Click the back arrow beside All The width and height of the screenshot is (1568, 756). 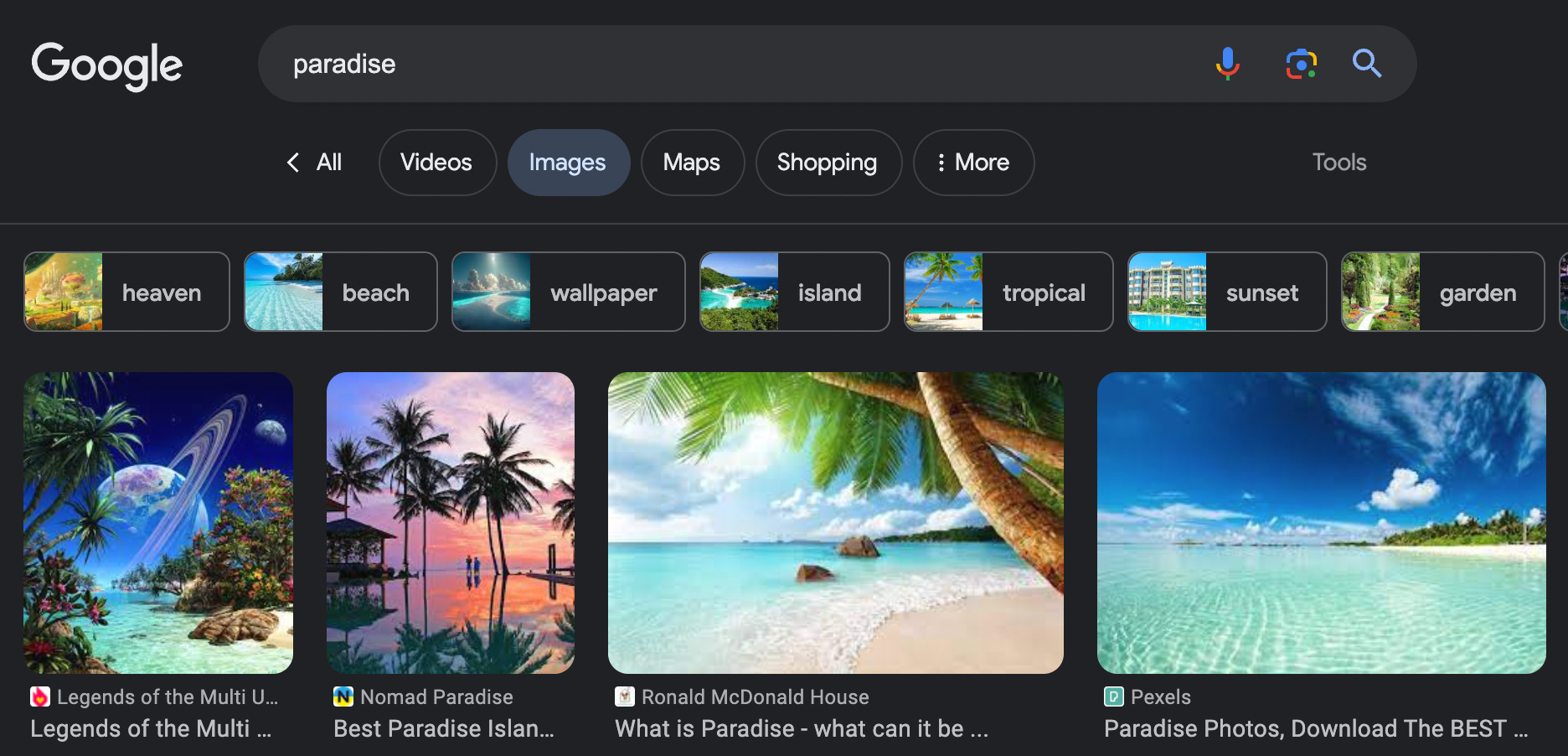293,163
